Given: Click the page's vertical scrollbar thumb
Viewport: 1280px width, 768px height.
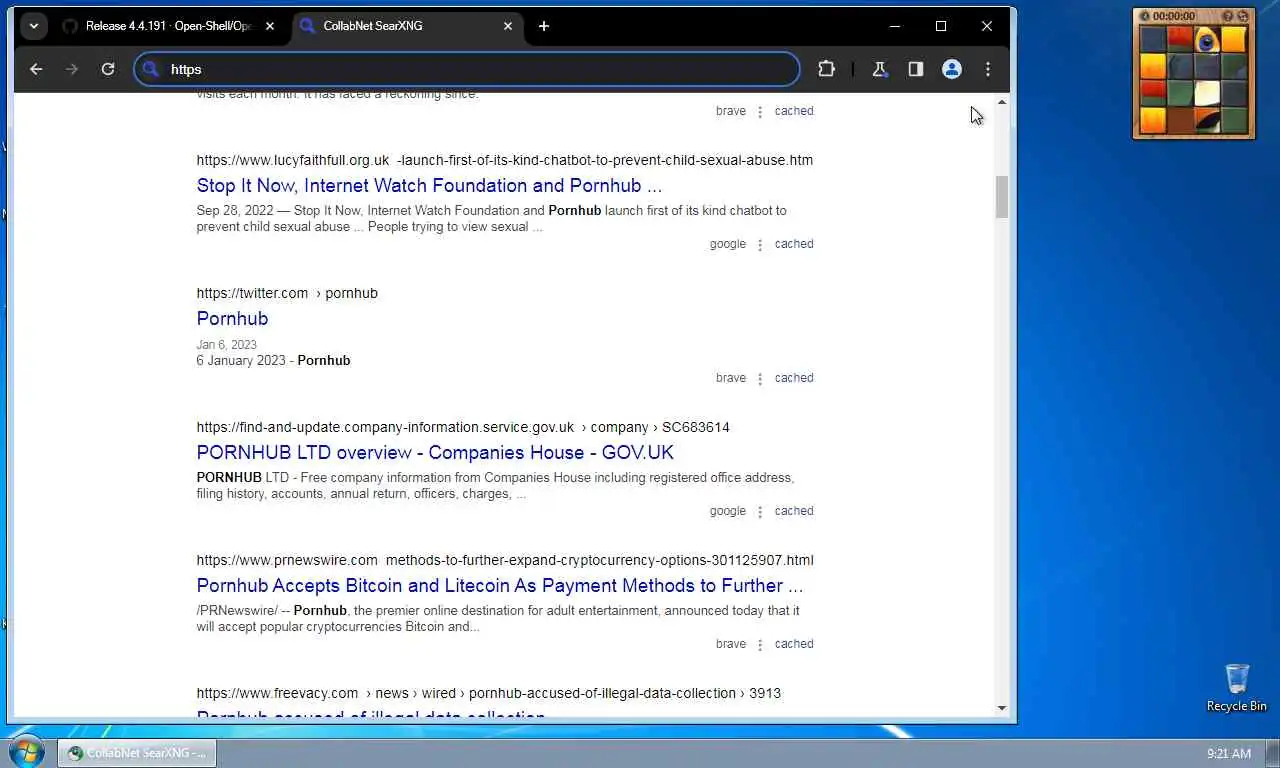Looking at the screenshot, I should pyautogui.click(x=1002, y=196).
